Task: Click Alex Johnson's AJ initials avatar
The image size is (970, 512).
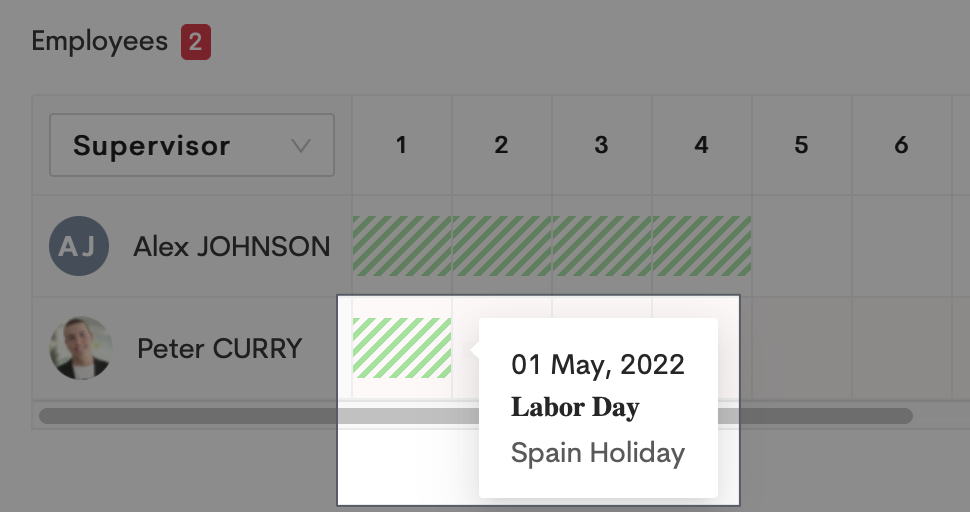Action: [78, 246]
